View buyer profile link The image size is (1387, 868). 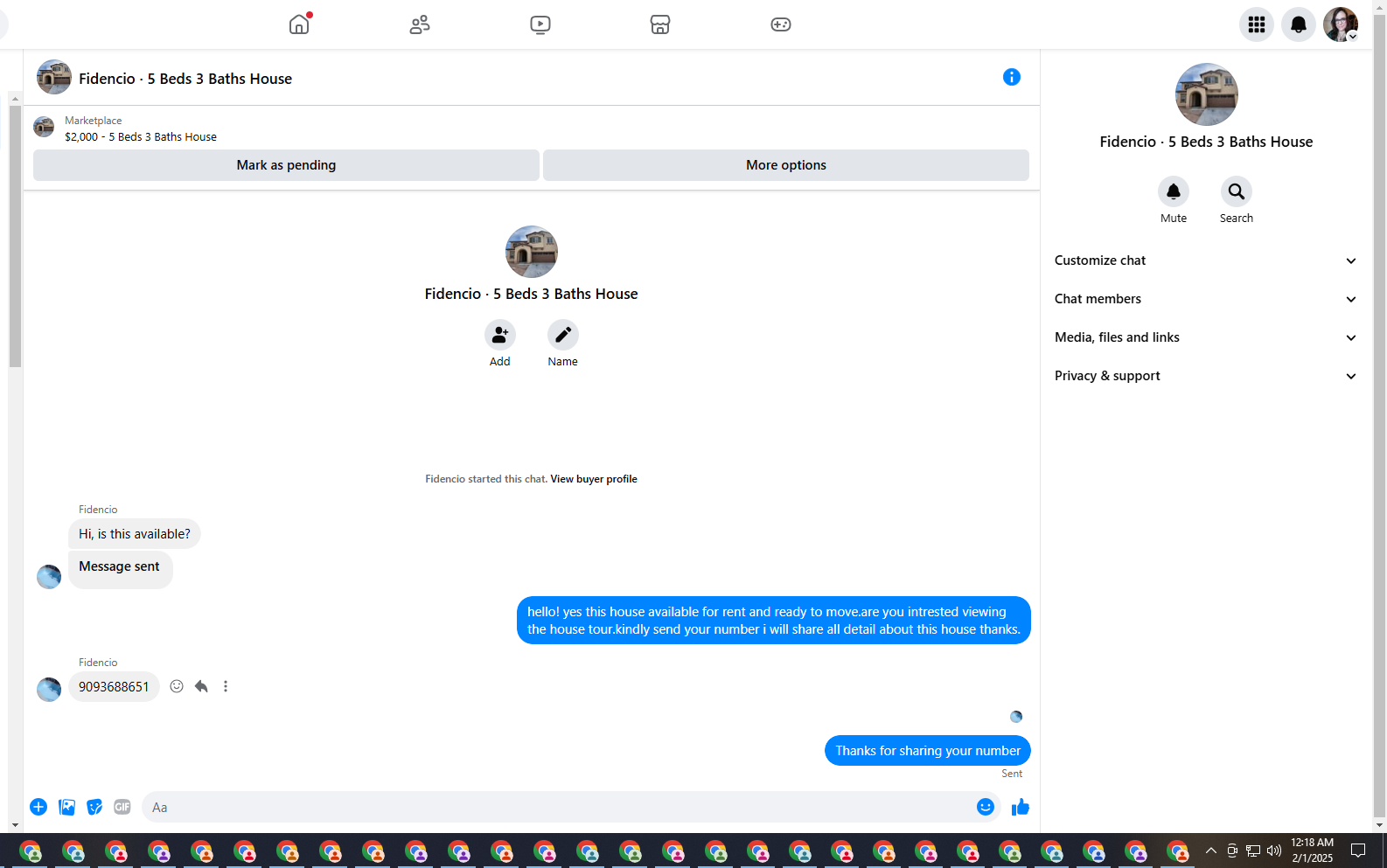594,479
